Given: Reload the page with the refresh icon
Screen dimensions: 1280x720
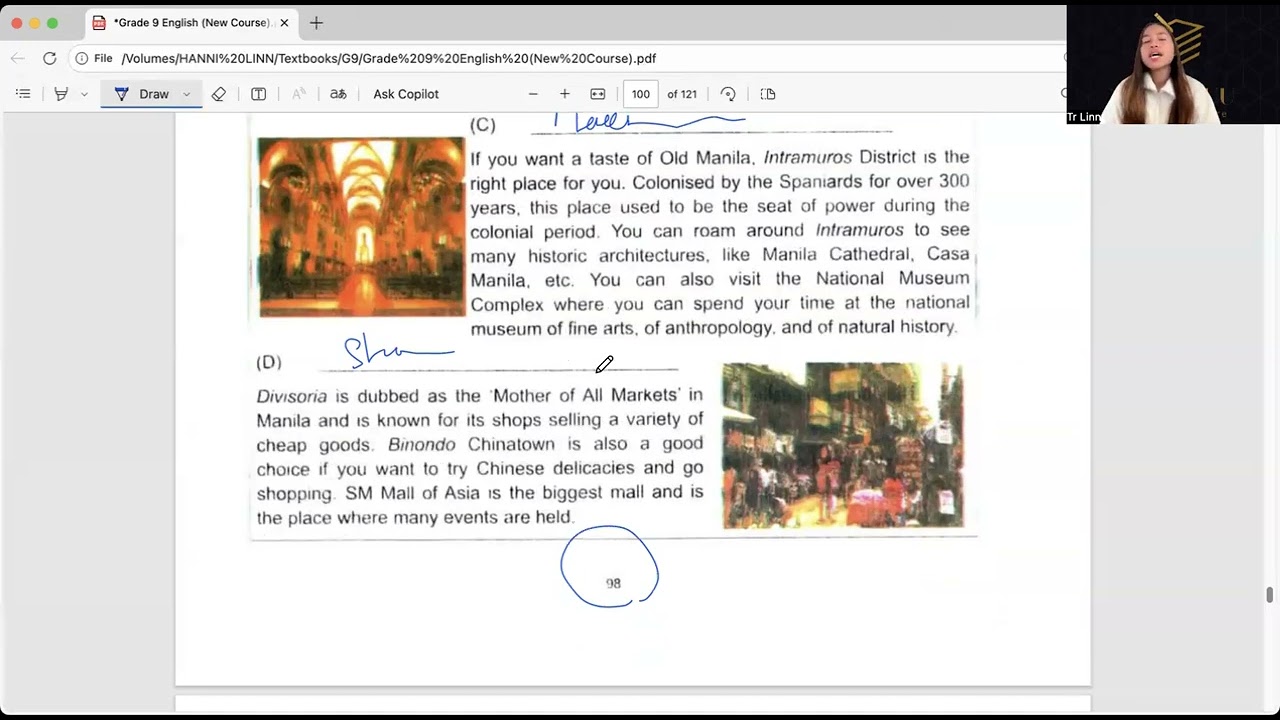Looking at the screenshot, I should [49, 58].
